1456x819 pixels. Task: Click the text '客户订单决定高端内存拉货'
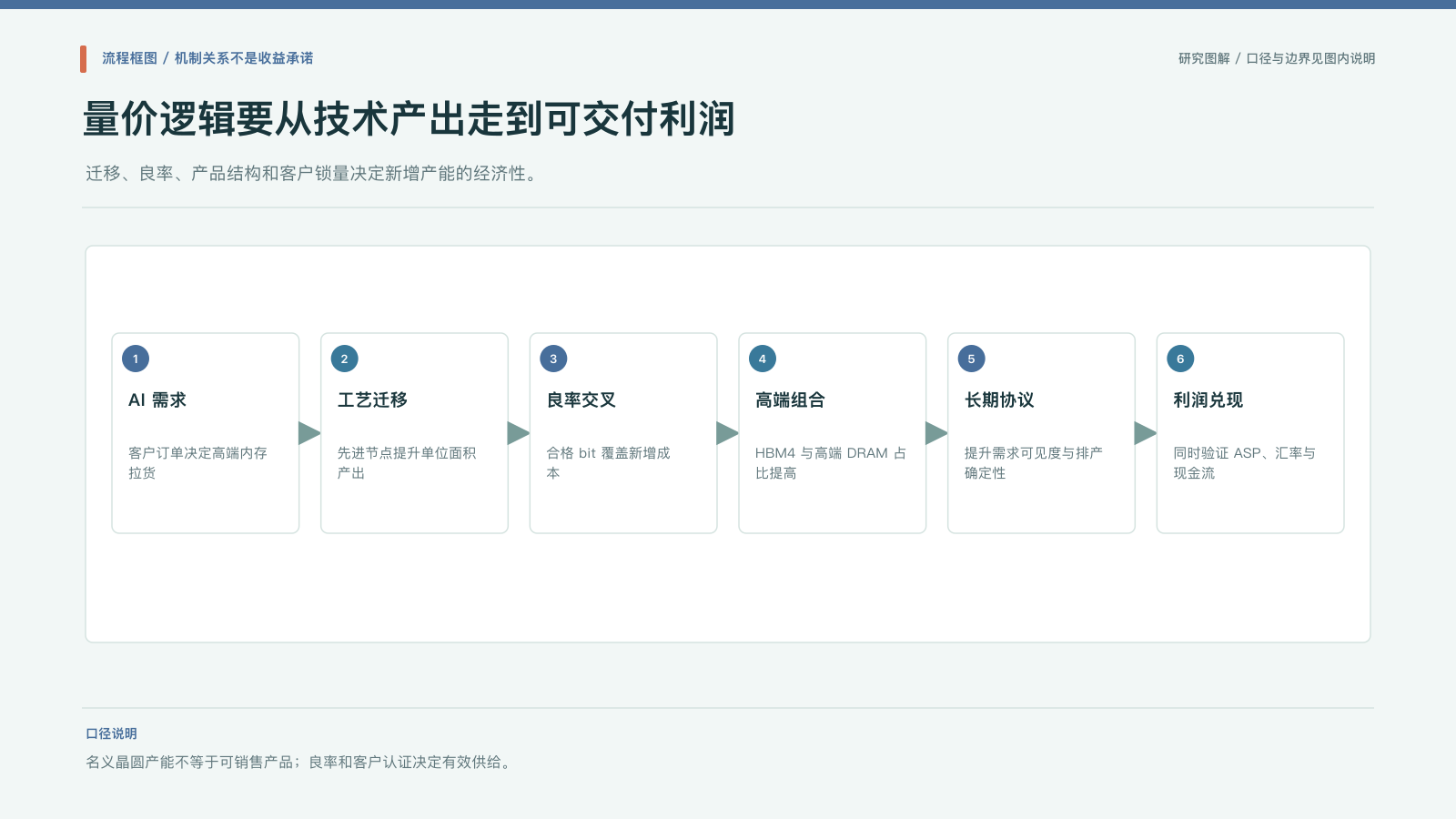[197, 462]
